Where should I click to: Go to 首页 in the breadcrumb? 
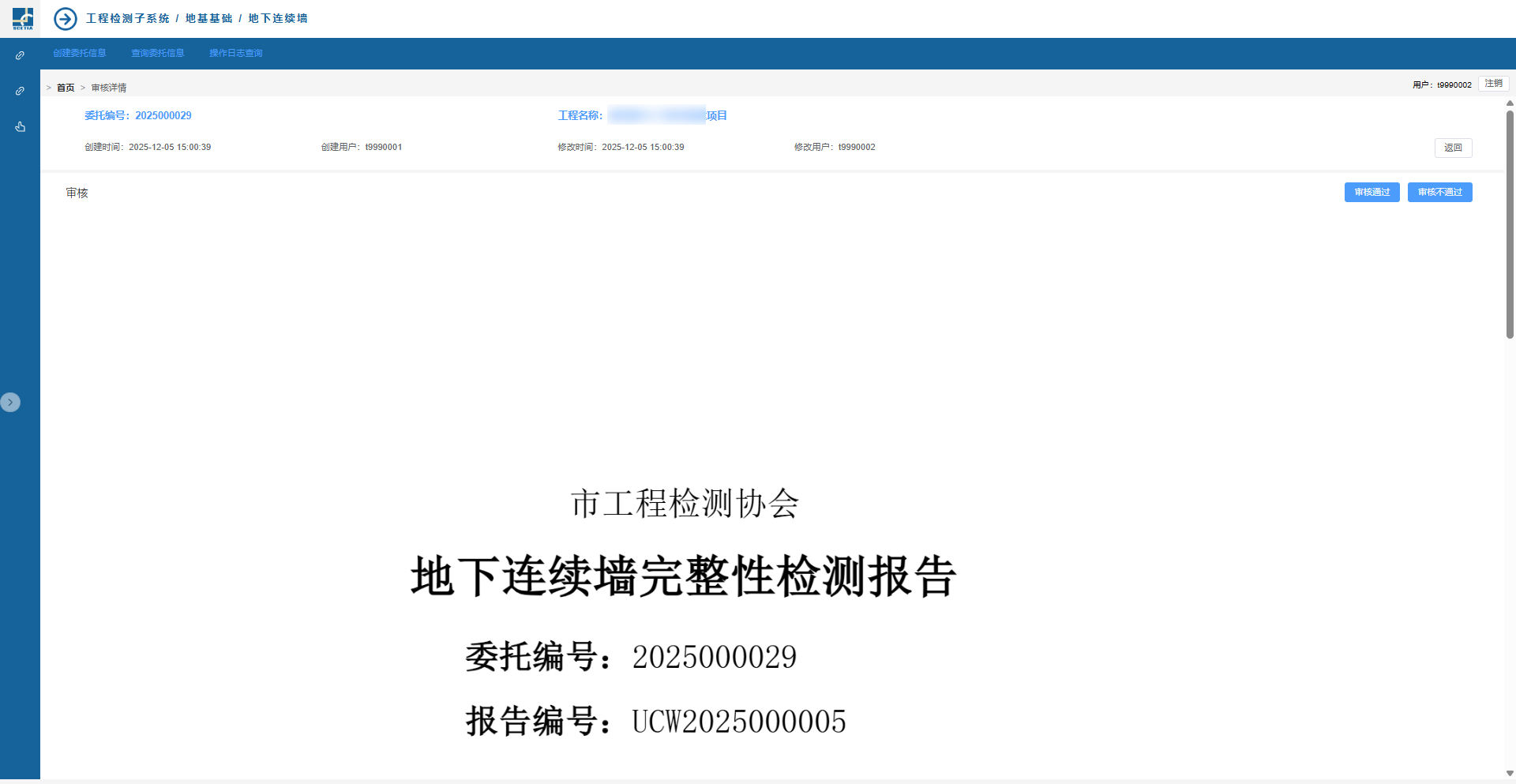point(66,88)
